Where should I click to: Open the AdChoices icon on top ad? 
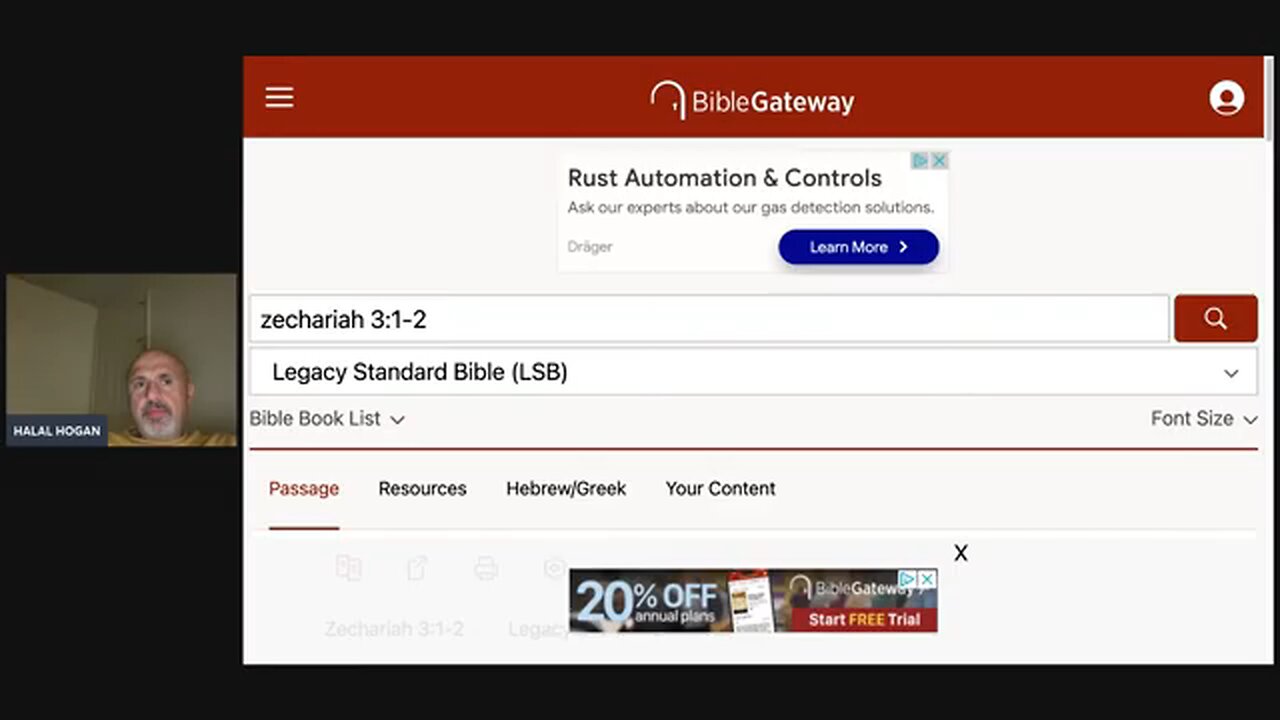[920, 160]
